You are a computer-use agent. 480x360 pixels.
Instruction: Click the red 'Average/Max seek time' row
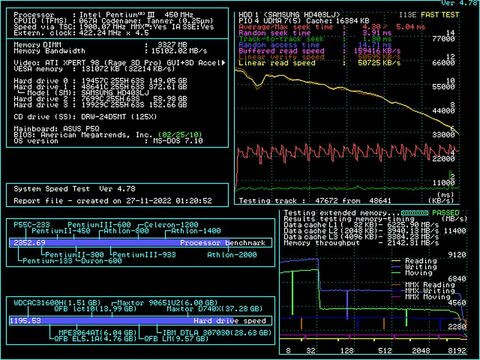(x=332, y=27)
